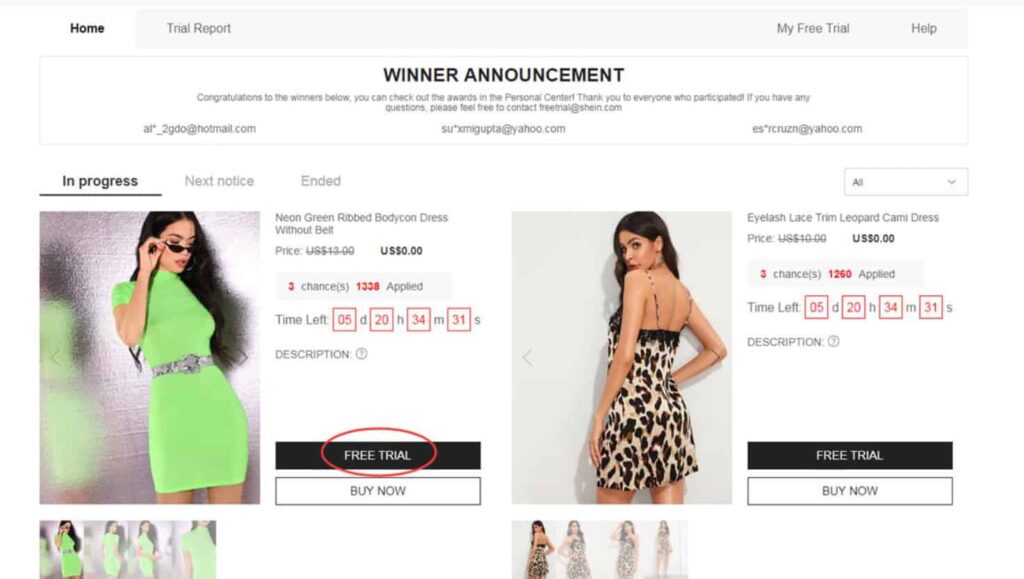Click the chevron arrow in the All dropdown
This screenshot has height=579, width=1024.
tap(952, 182)
